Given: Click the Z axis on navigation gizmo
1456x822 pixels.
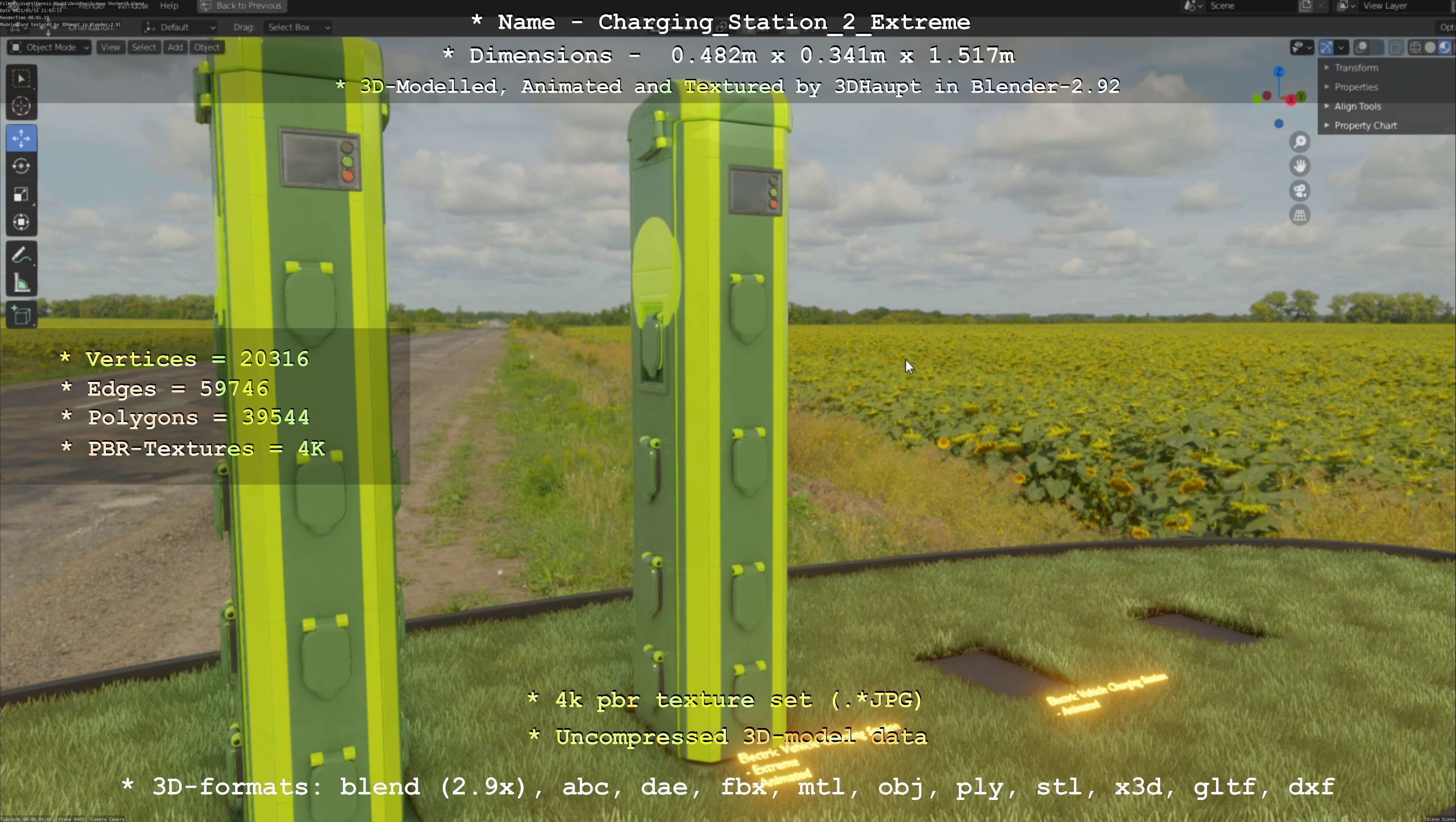Looking at the screenshot, I should [1279, 72].
